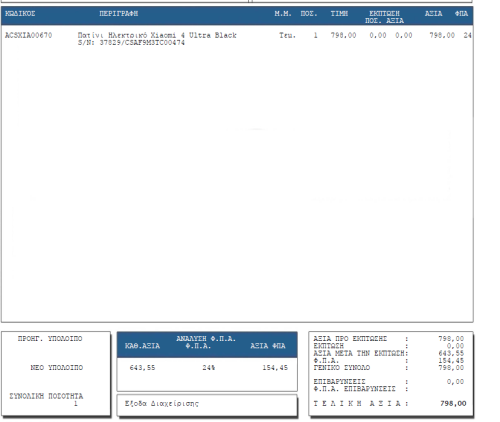This screenshot has height=422, width=500.
Task: Select the product code ACSXIA00670
Action: click(28, 35)
